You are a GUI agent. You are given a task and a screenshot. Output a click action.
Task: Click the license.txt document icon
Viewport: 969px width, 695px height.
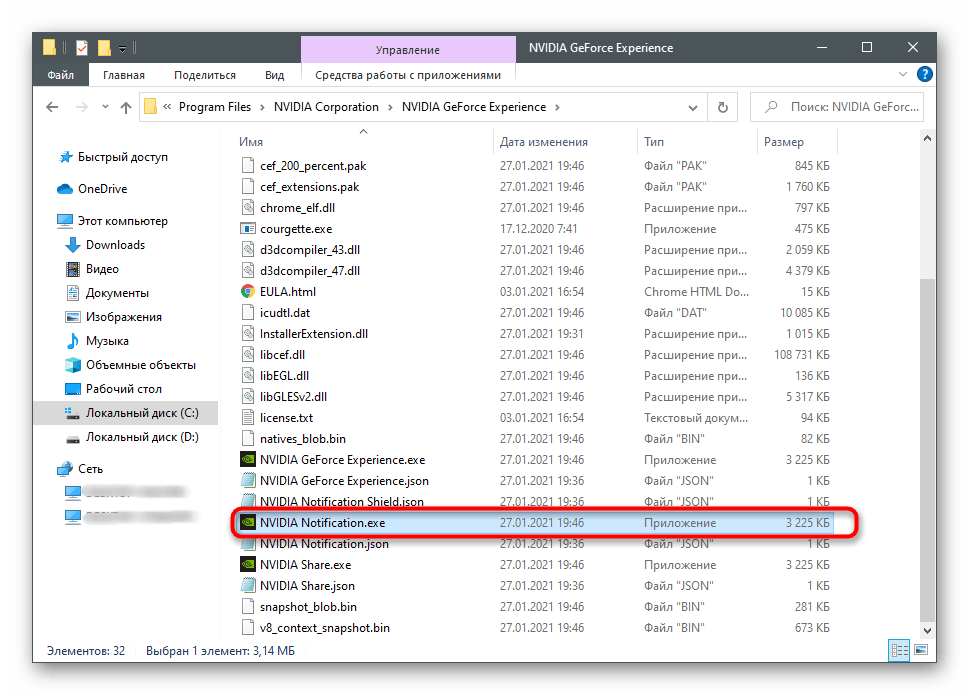point(248,418)
